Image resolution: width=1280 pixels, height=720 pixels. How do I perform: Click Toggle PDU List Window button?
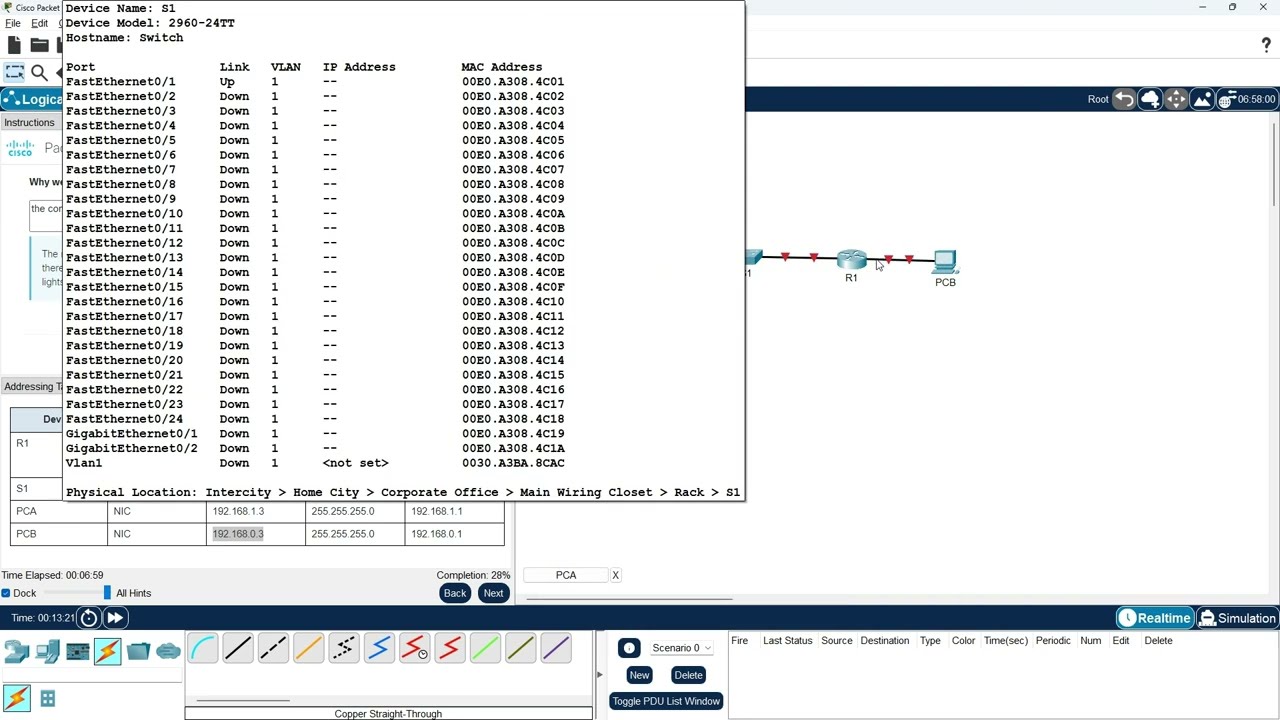click(666, 701)
